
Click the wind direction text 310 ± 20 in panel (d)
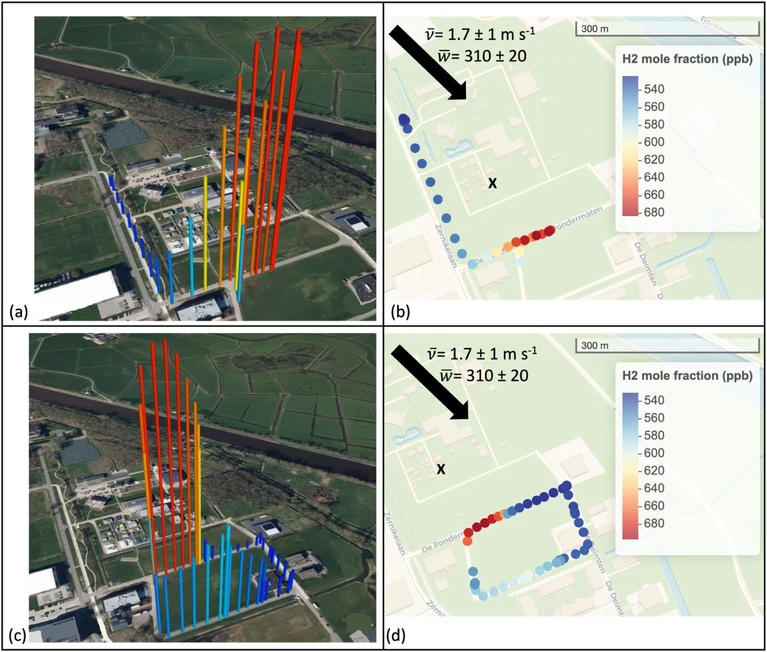[x=483, y=375]
